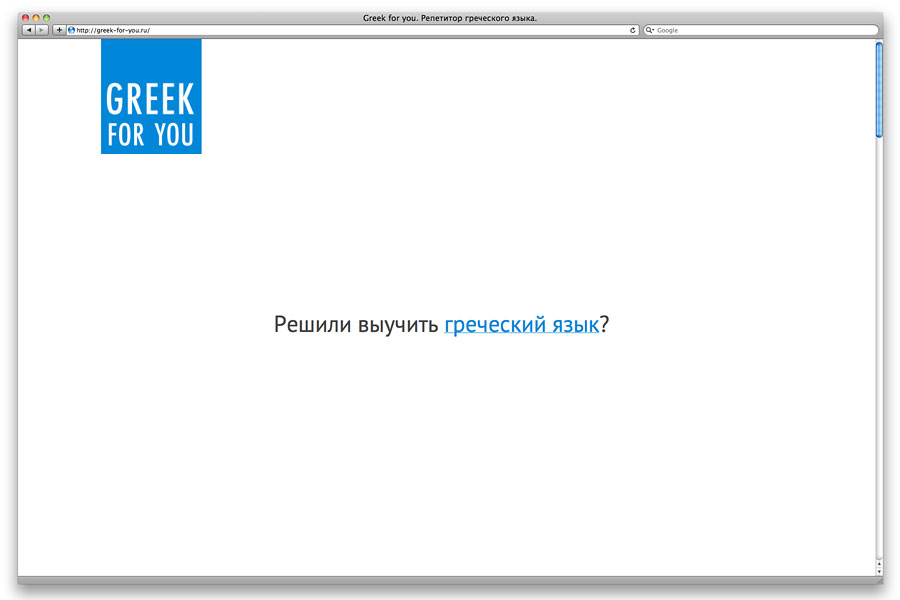Click the empty scrollbar track below thumb

879,350
